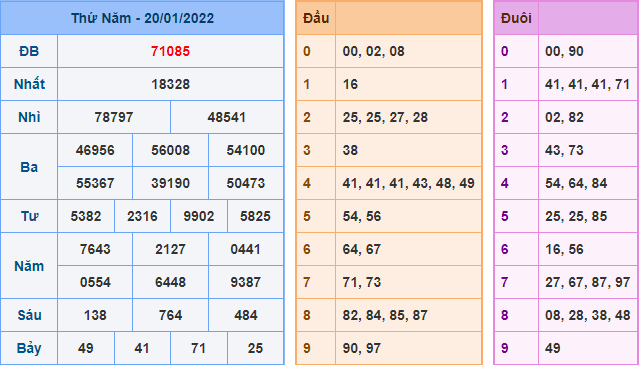
Task: Click the Sáu row label
Action: click(29, 315)
